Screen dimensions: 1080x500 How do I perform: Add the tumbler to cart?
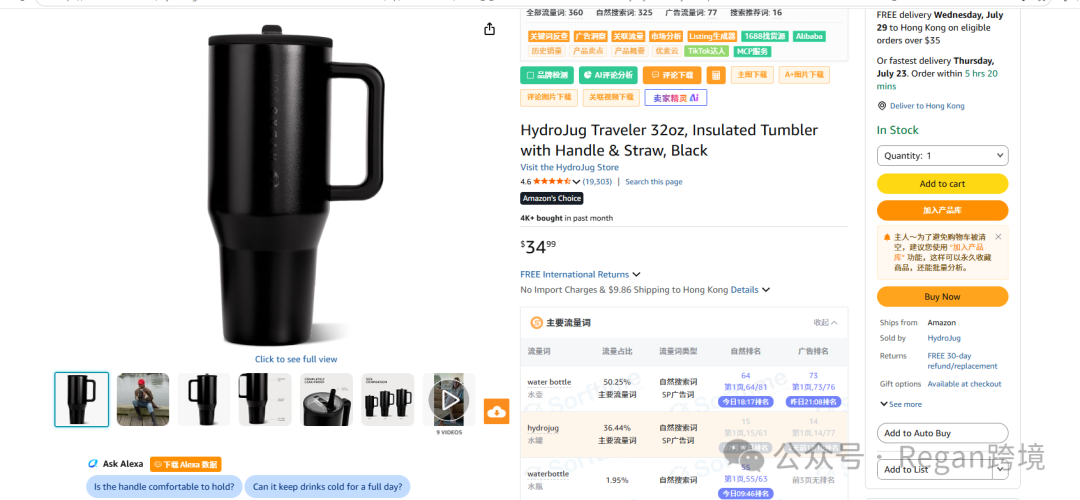coord(942,184)
